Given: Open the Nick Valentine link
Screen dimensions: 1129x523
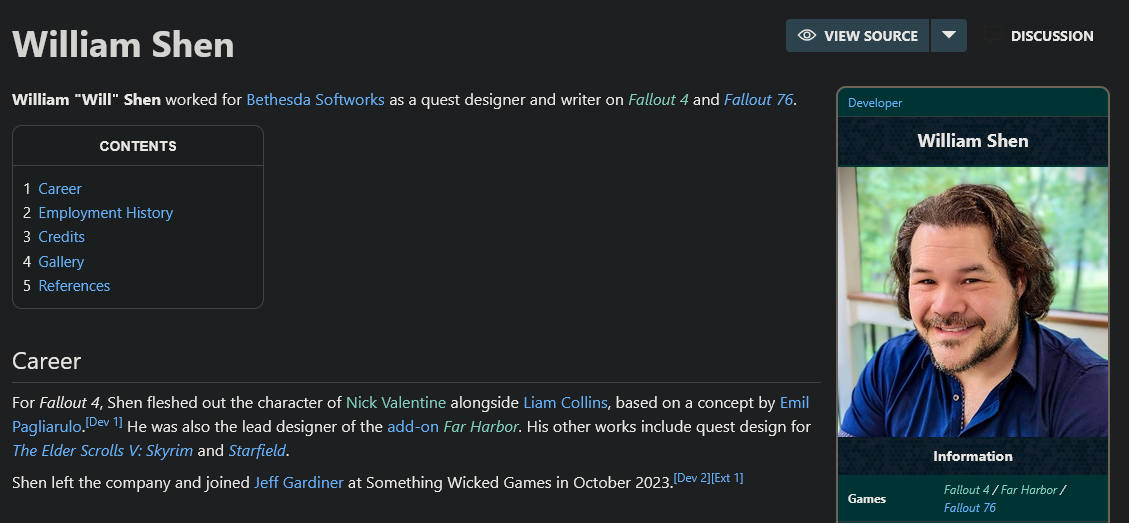Looking at the screenshot, I should click(x=396, y=403).
